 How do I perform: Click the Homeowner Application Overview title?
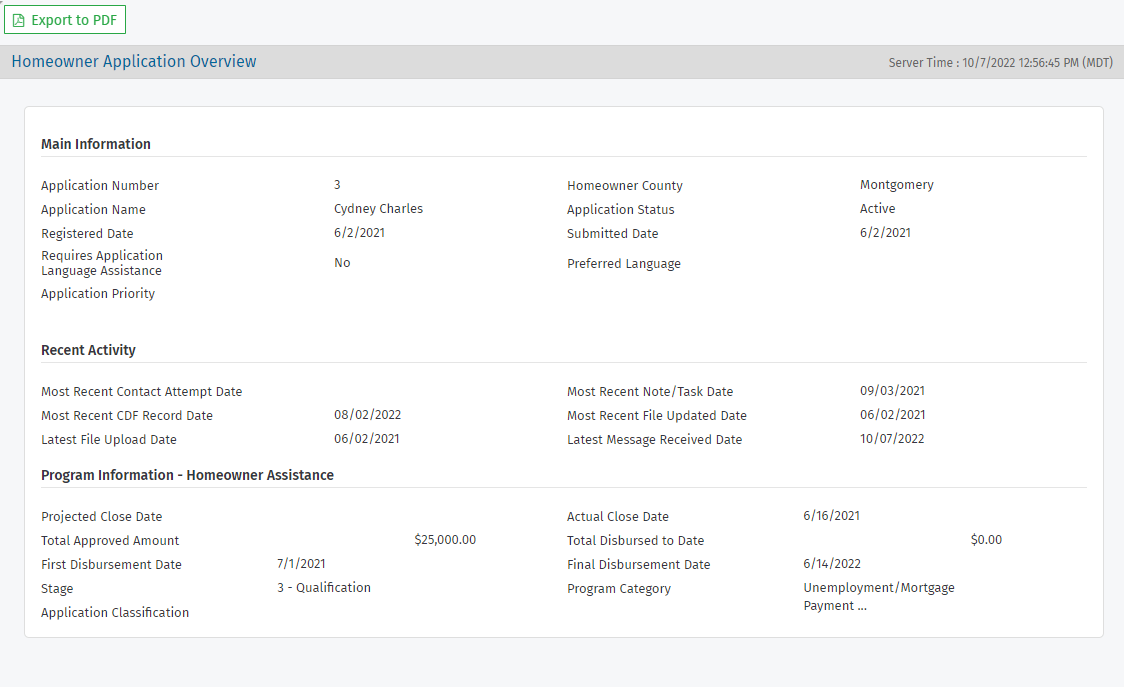point(134,62)
